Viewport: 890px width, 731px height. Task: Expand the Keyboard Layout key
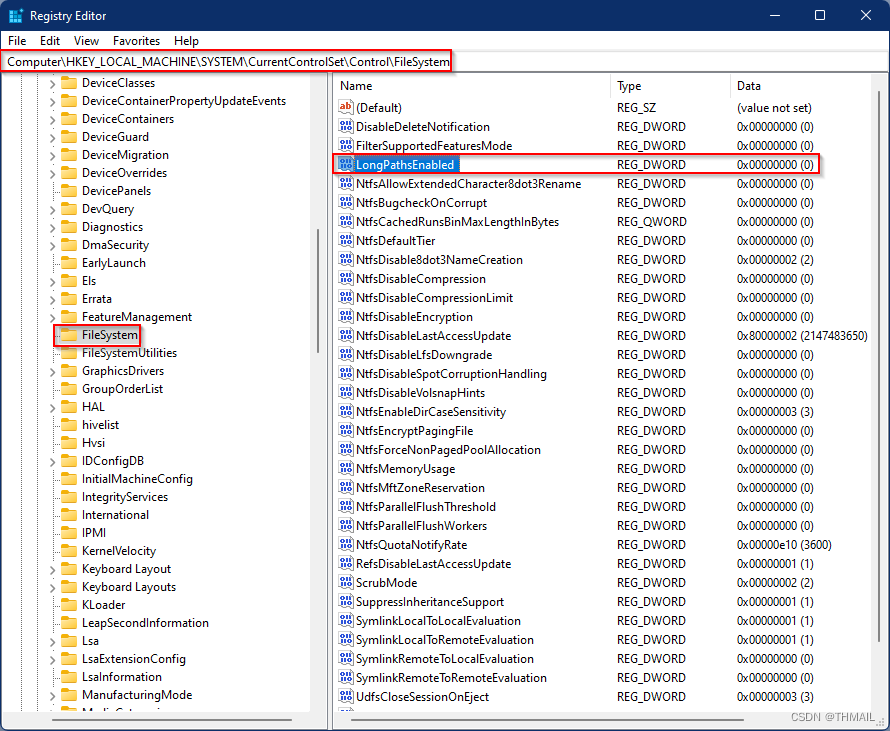52,569
